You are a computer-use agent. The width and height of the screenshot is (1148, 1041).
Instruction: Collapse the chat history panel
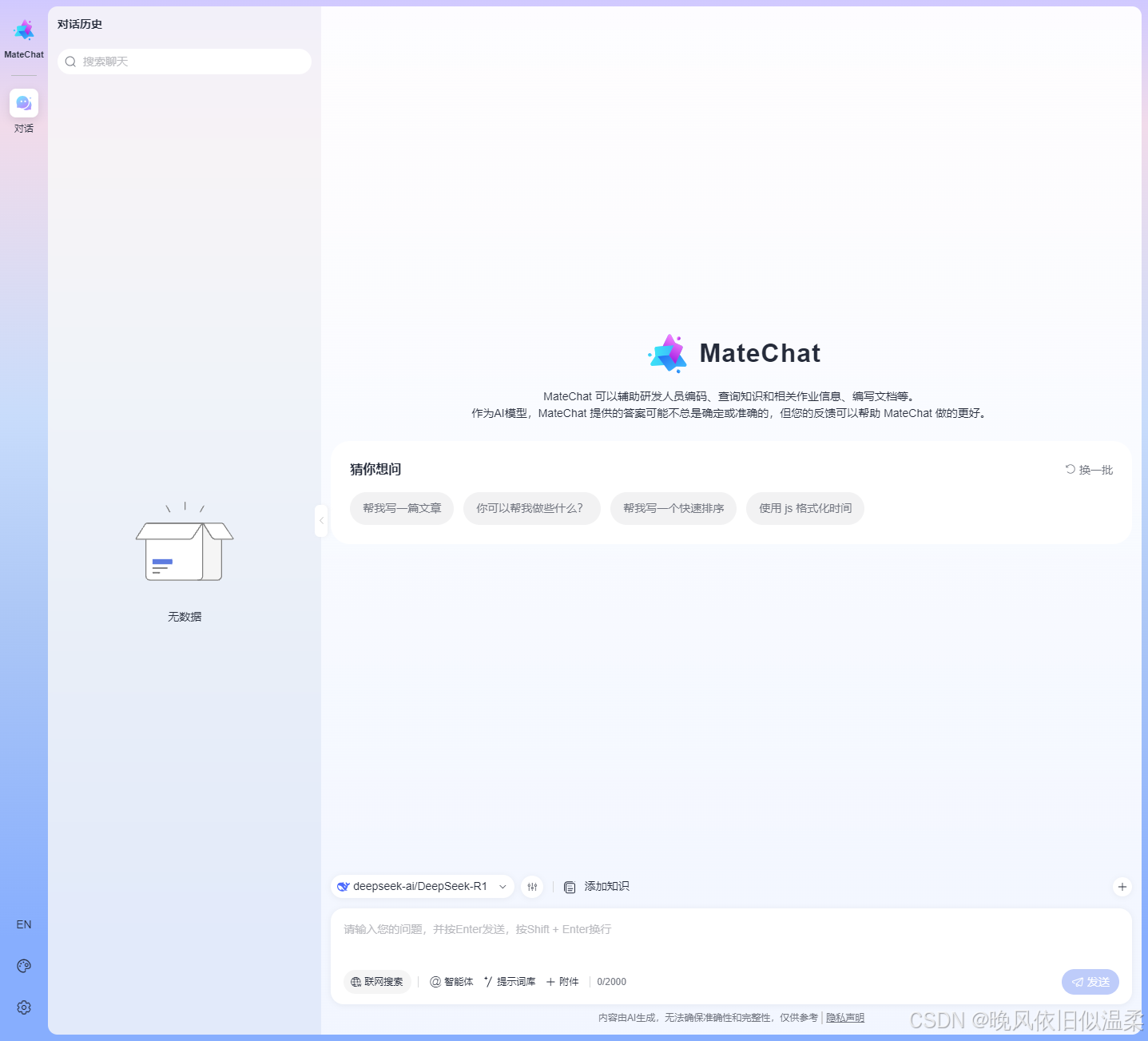point(321,520)
